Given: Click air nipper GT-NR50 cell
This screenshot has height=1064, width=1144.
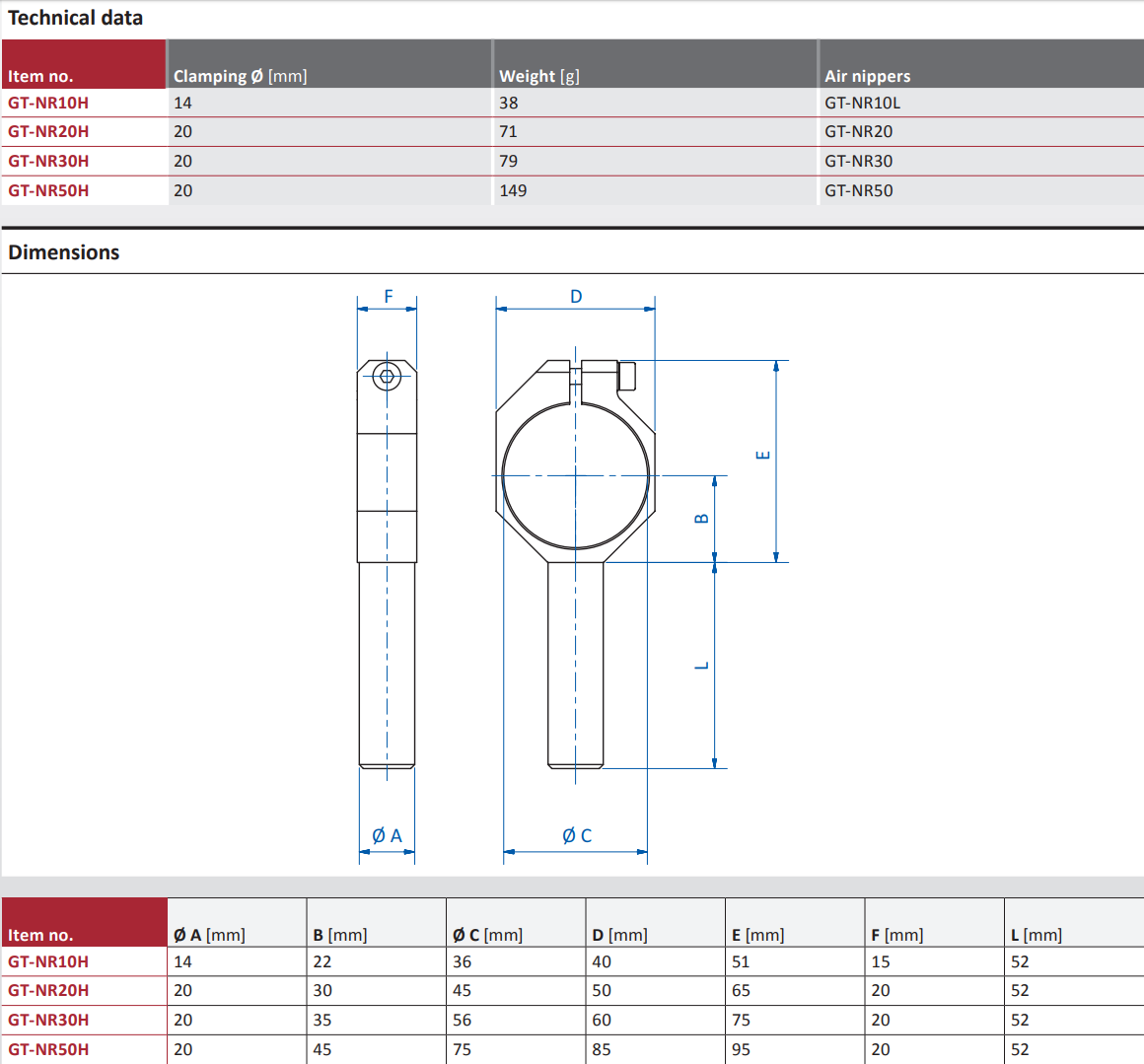Looking at the screenshot, I should (x=859, y=190).
